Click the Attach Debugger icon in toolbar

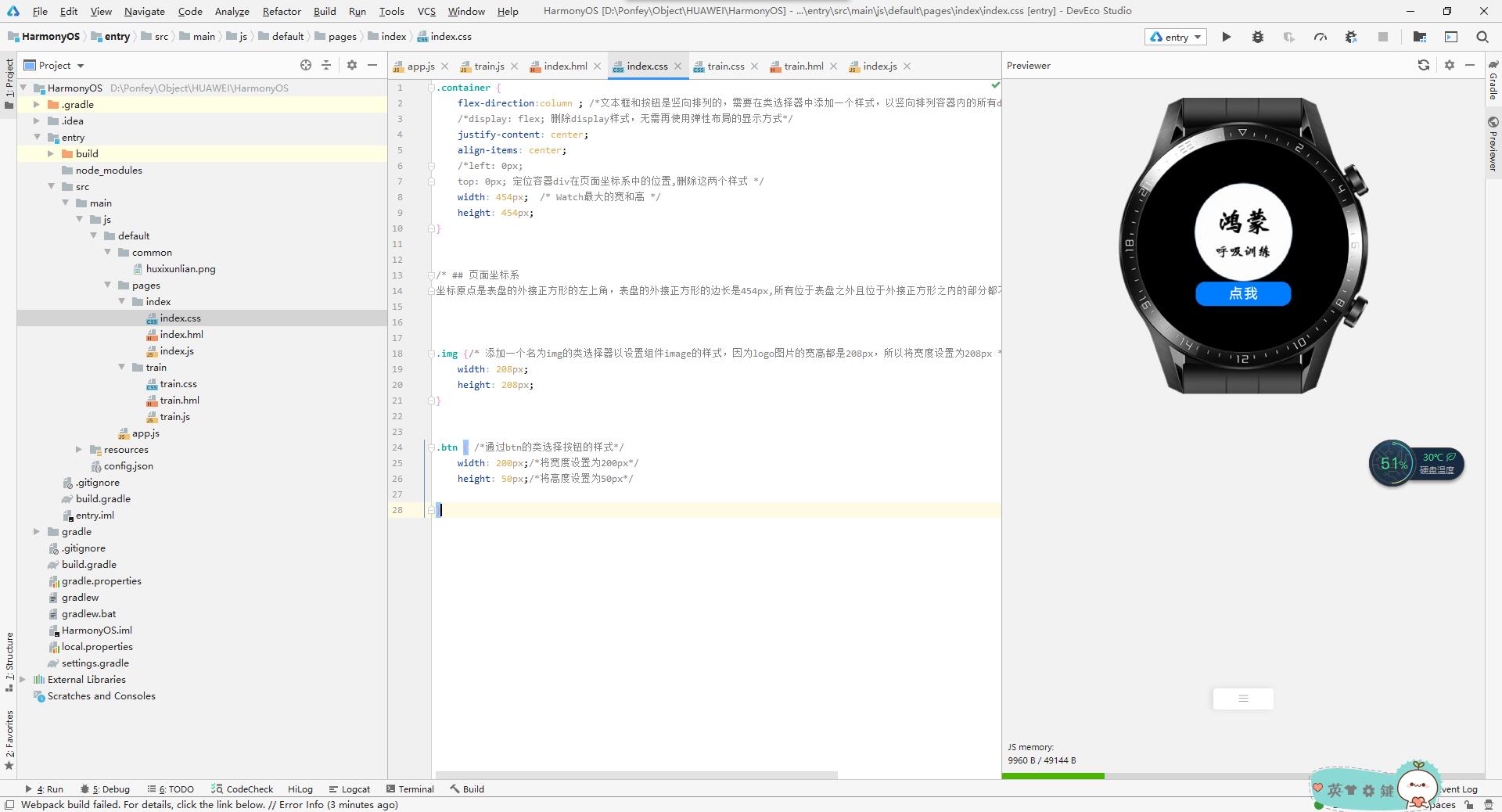click(1351, 37)
